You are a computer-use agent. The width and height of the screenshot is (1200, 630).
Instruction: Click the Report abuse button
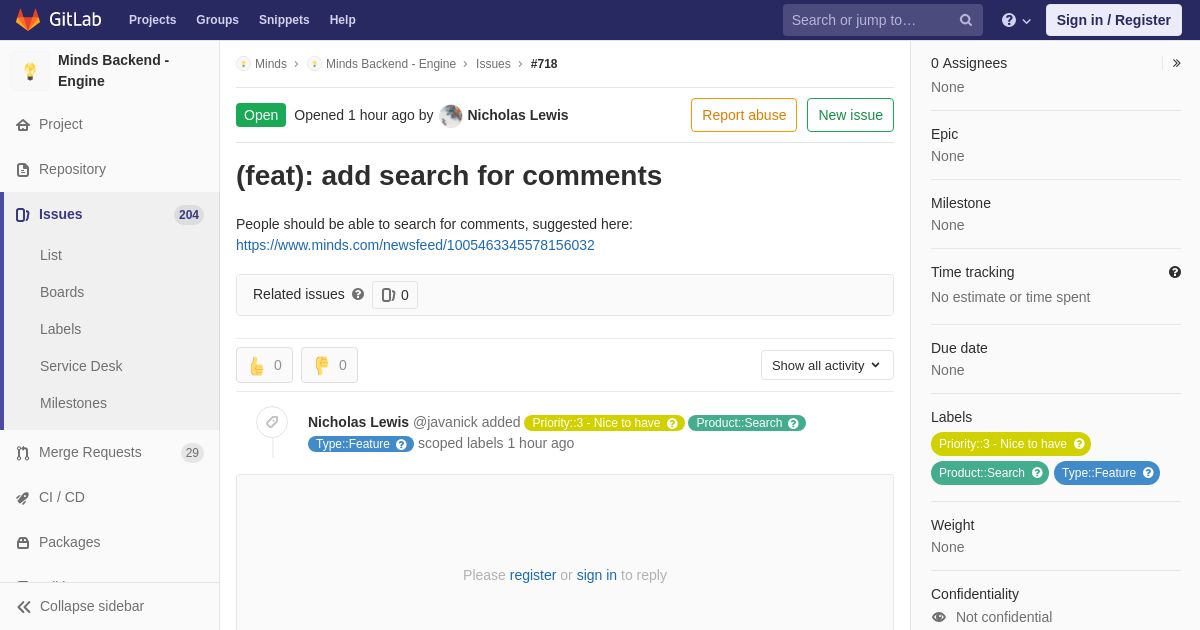[744, 115]
